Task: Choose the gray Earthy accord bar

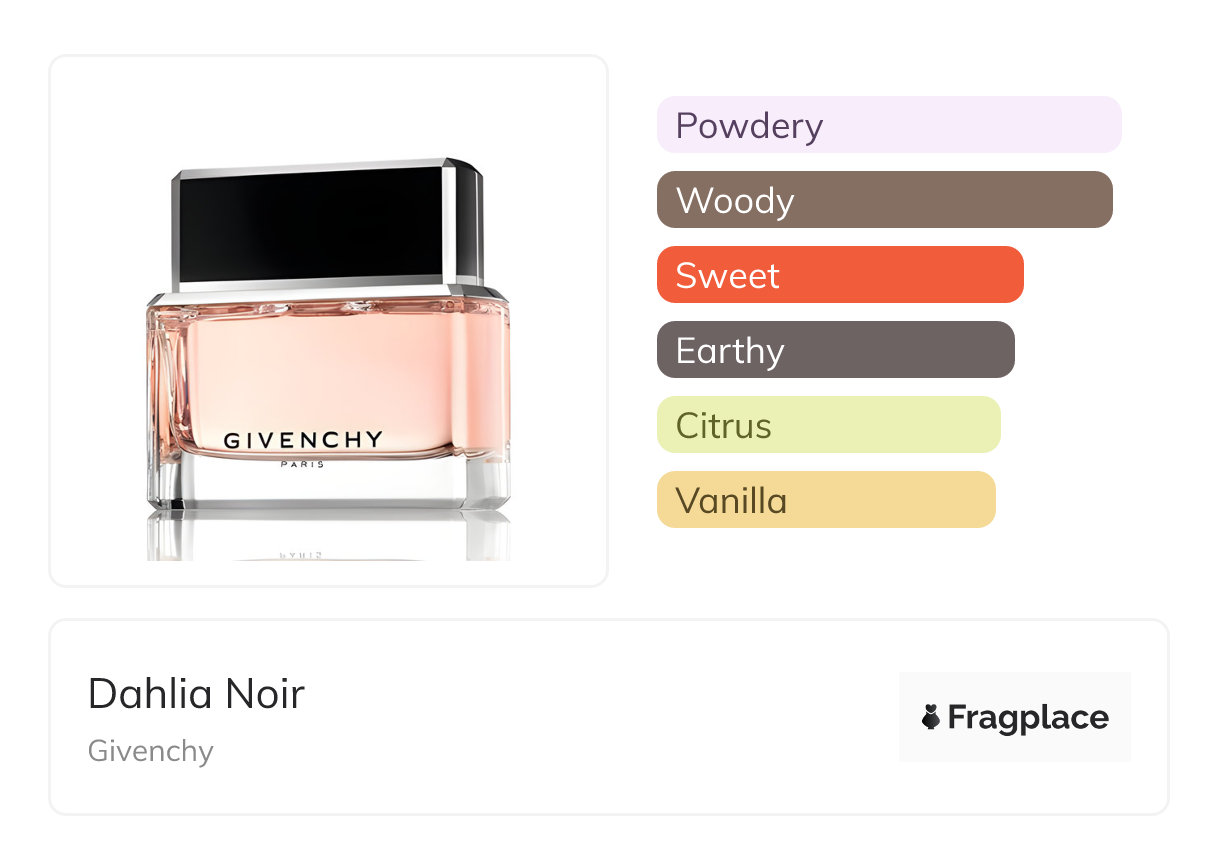Action: (835, 350)
